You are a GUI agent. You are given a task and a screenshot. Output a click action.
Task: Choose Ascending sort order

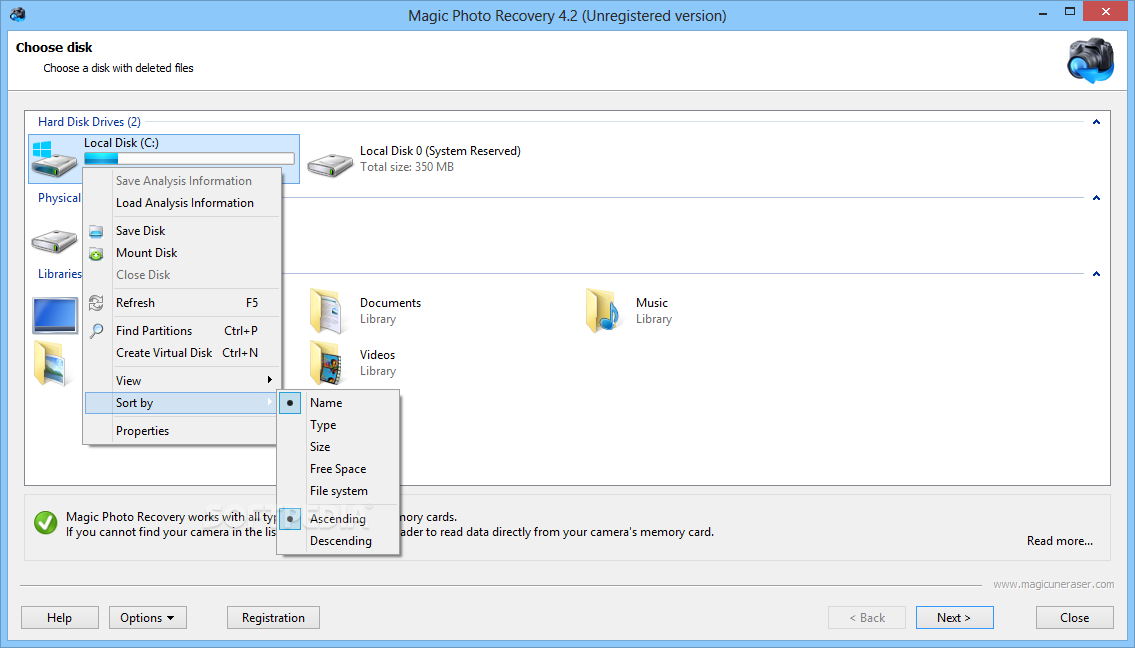pyautogui.click(x=338, y=519)
